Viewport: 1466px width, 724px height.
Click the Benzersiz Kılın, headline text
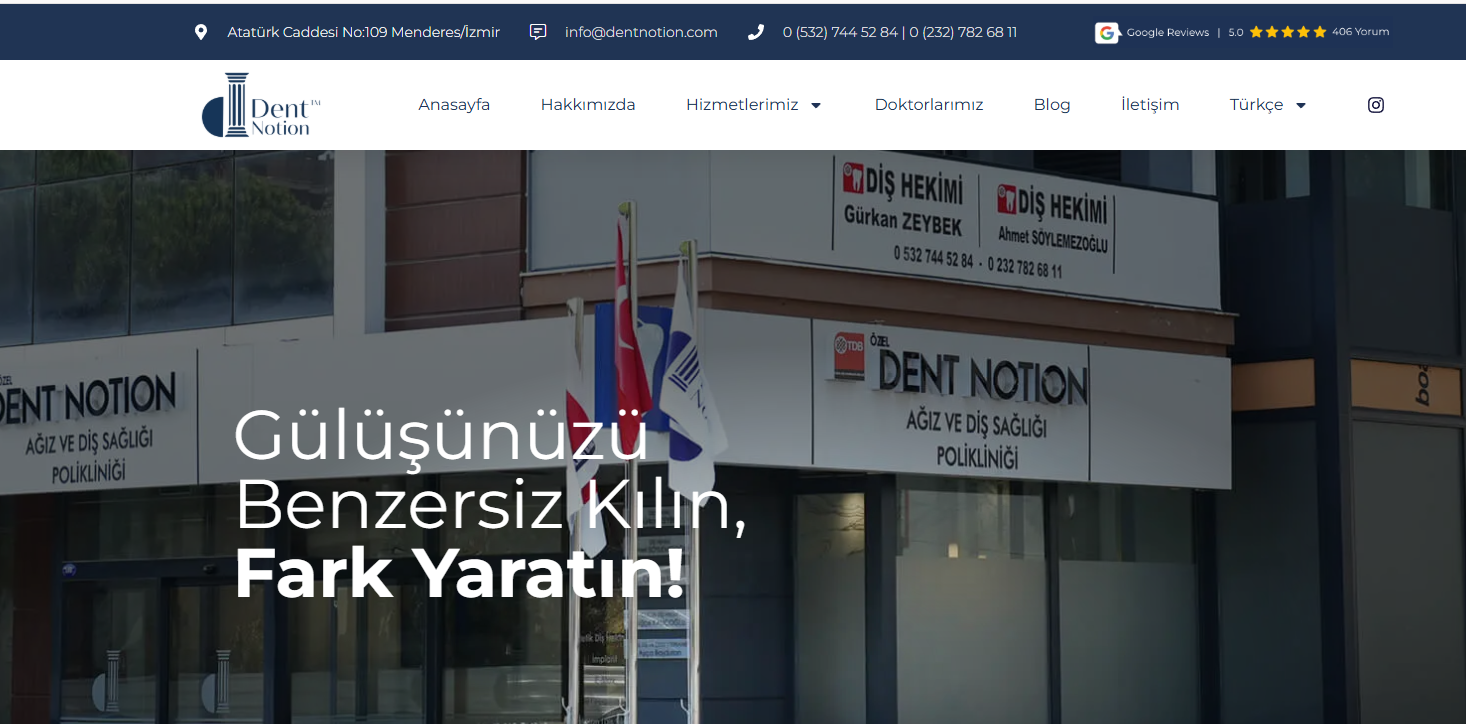490,505
